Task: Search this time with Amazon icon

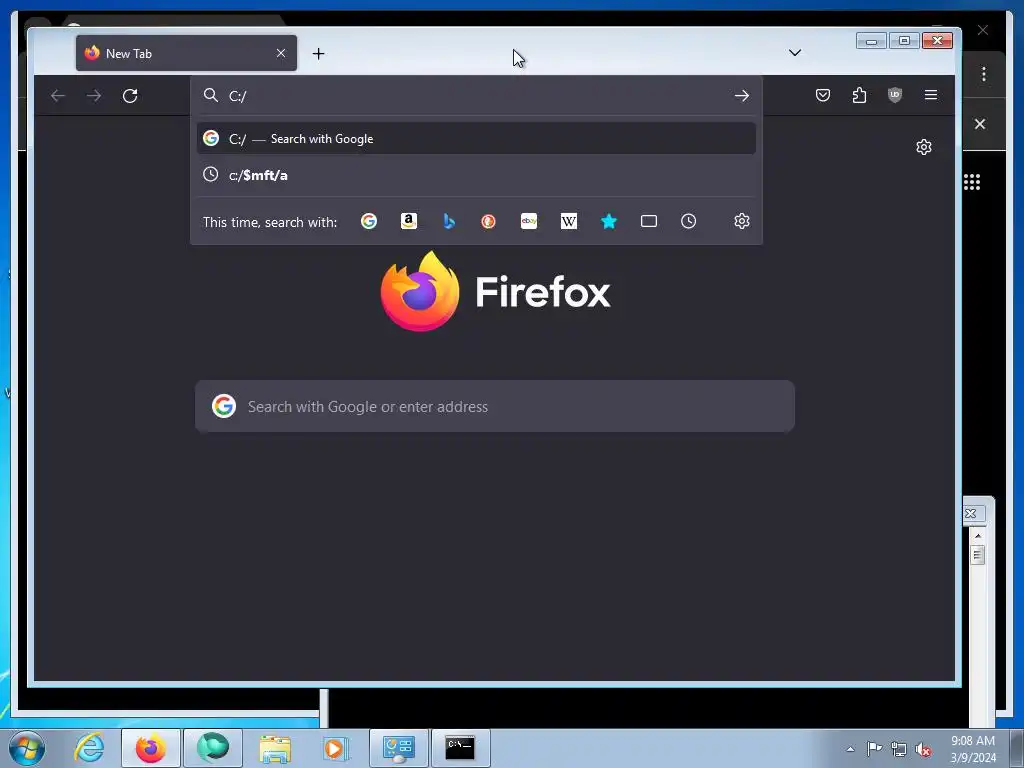Action: click(409, 221)
